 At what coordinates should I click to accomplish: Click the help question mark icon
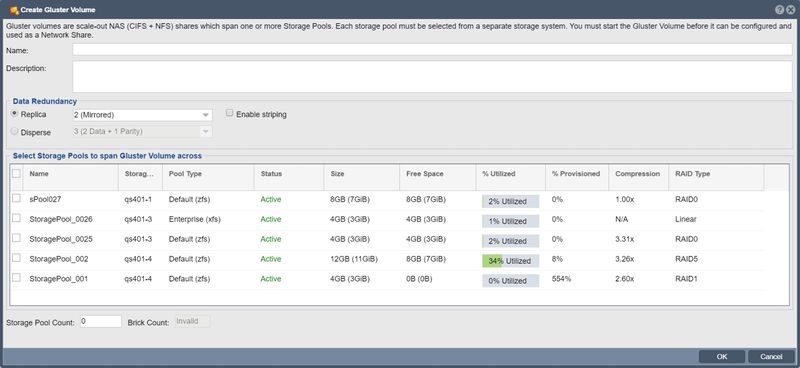[x=780, y=10]
